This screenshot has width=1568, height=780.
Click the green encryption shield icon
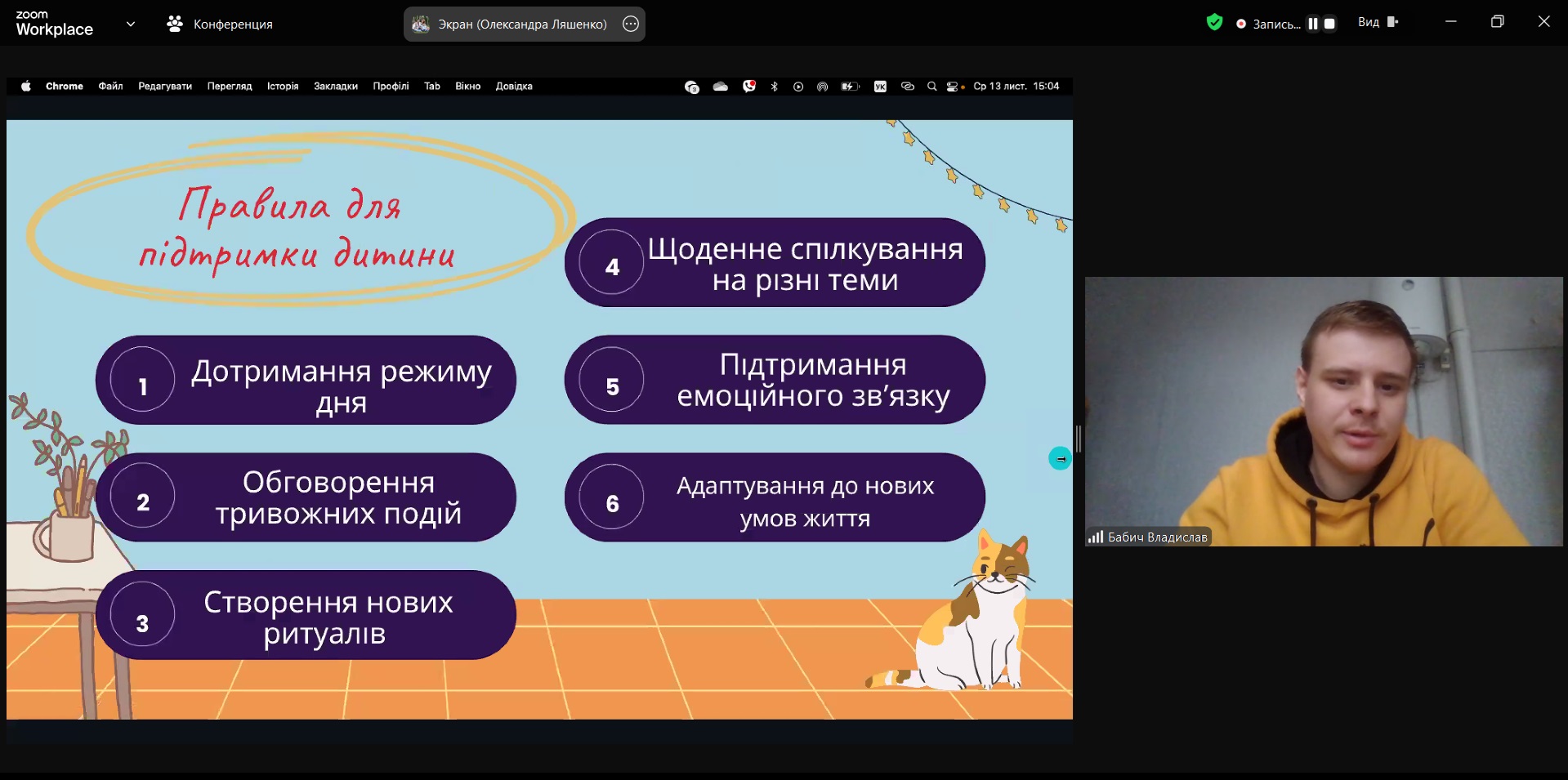[x=1214, y=23]
